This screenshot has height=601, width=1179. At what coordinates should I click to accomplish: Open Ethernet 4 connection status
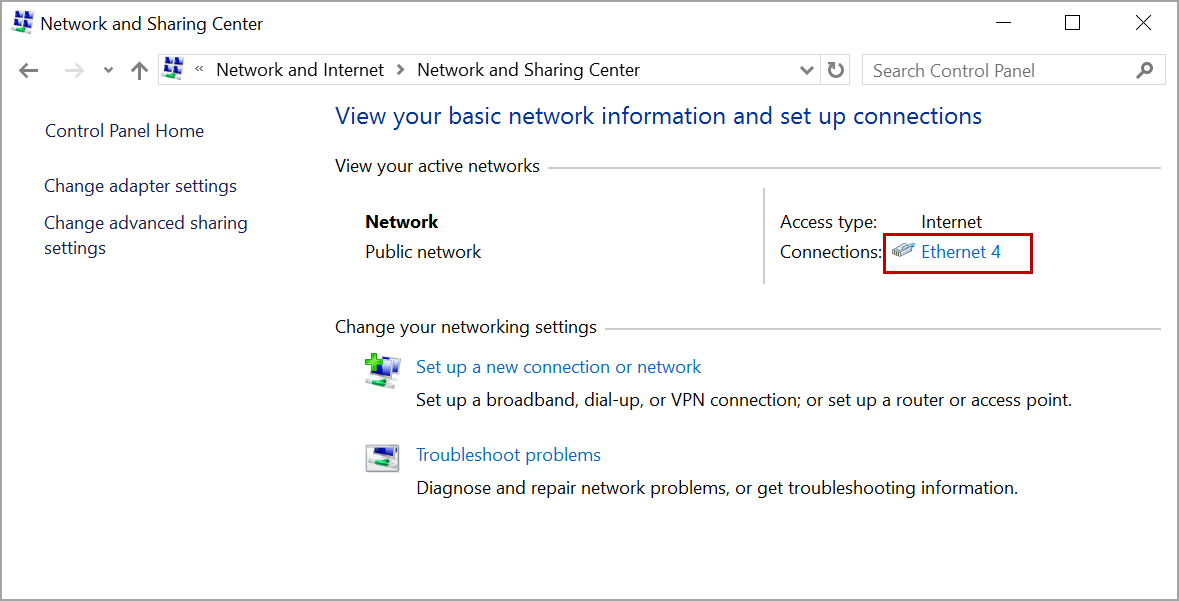pos(960,252)
